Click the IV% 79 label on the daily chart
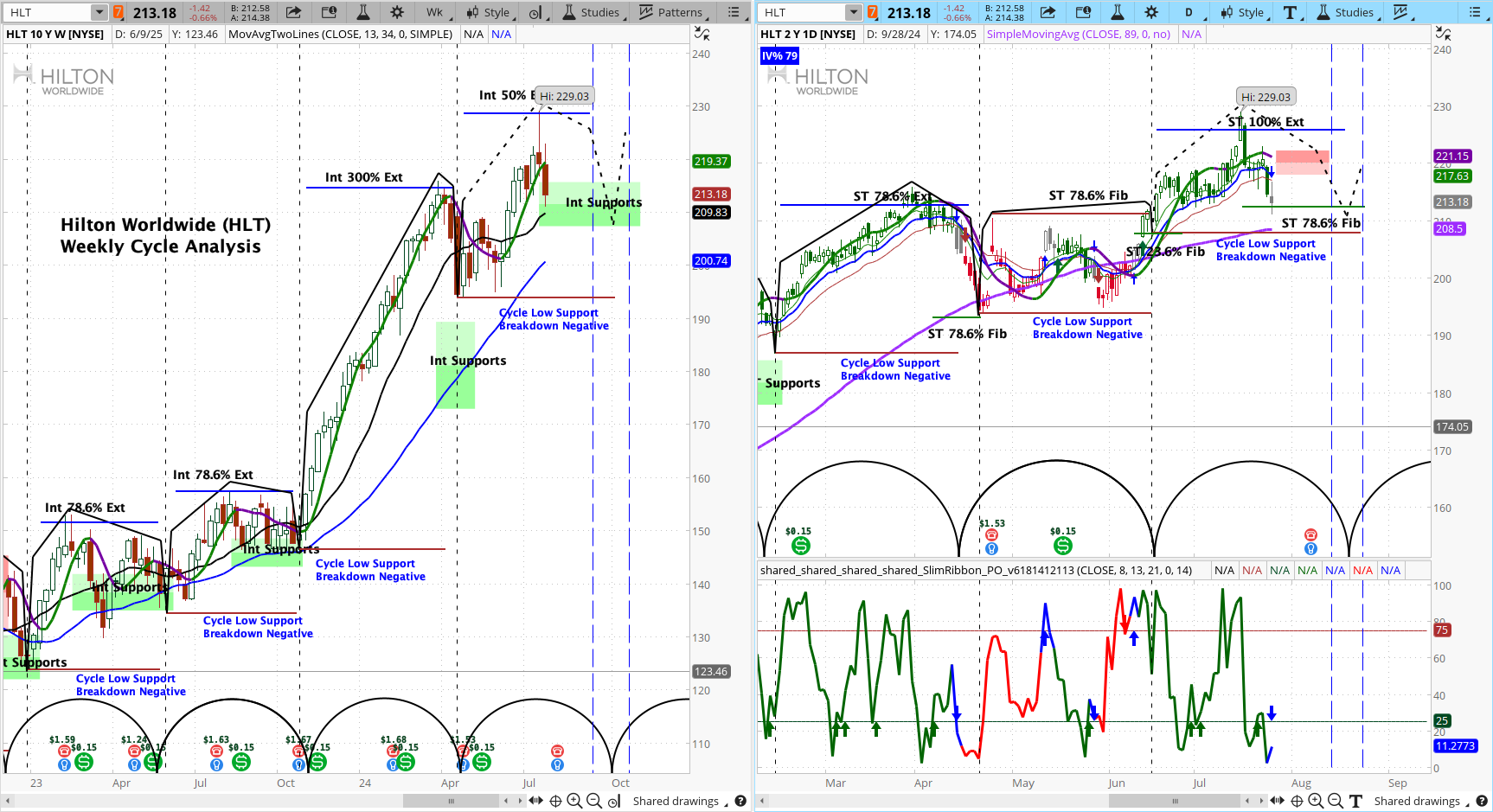Image resolution: width=1493 pixels, height=812 pixels. (x=779, y=56)
